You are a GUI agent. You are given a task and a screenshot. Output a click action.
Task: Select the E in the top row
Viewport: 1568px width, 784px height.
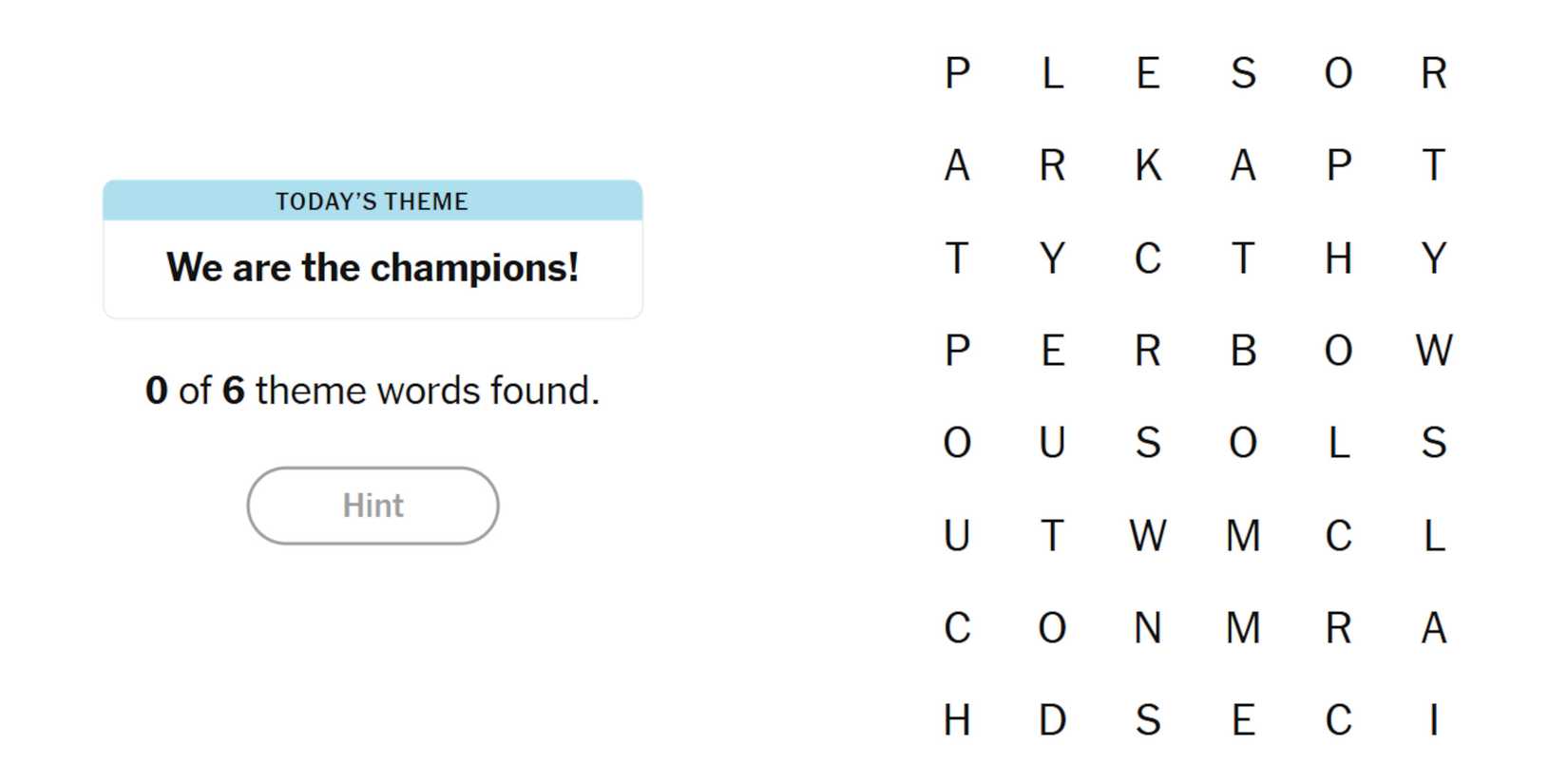[x=1148, y=73]
